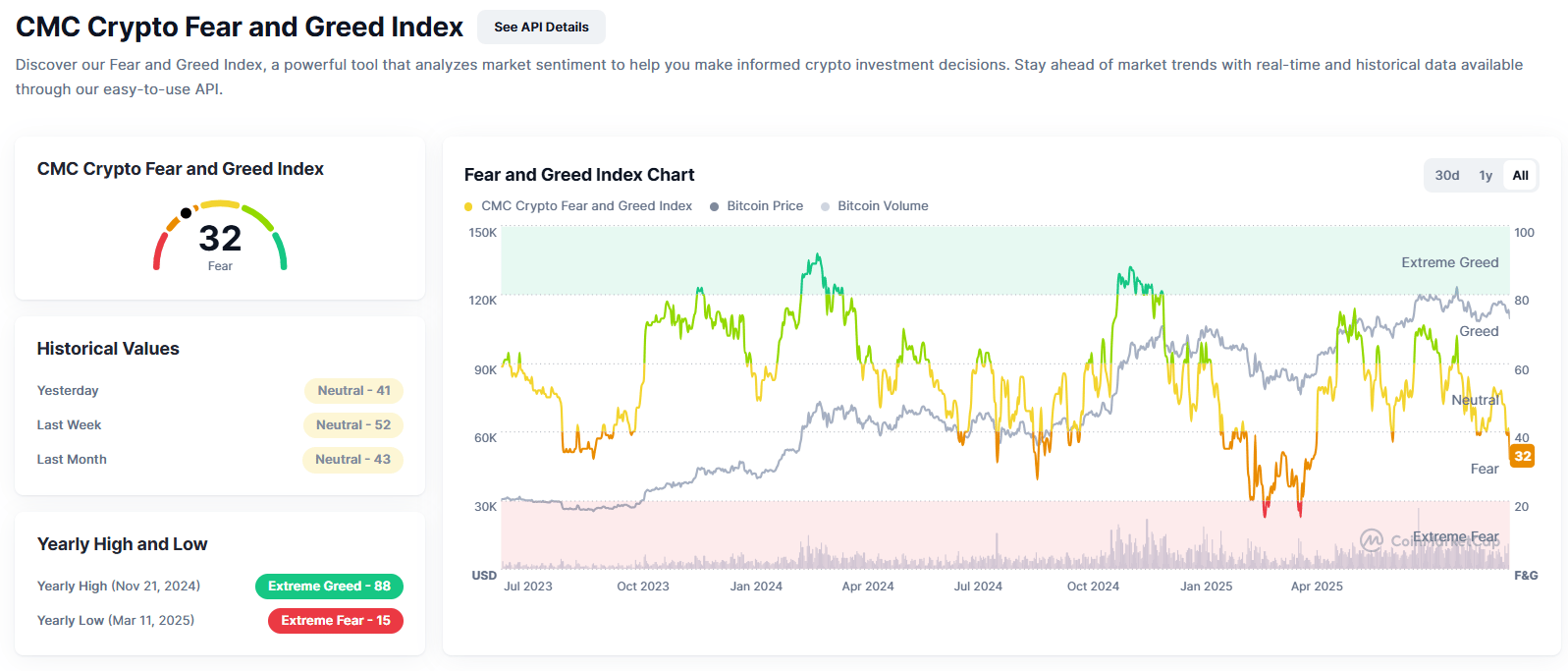
Task: Click the Neutral - 43 last month badge
Action: 352,460
